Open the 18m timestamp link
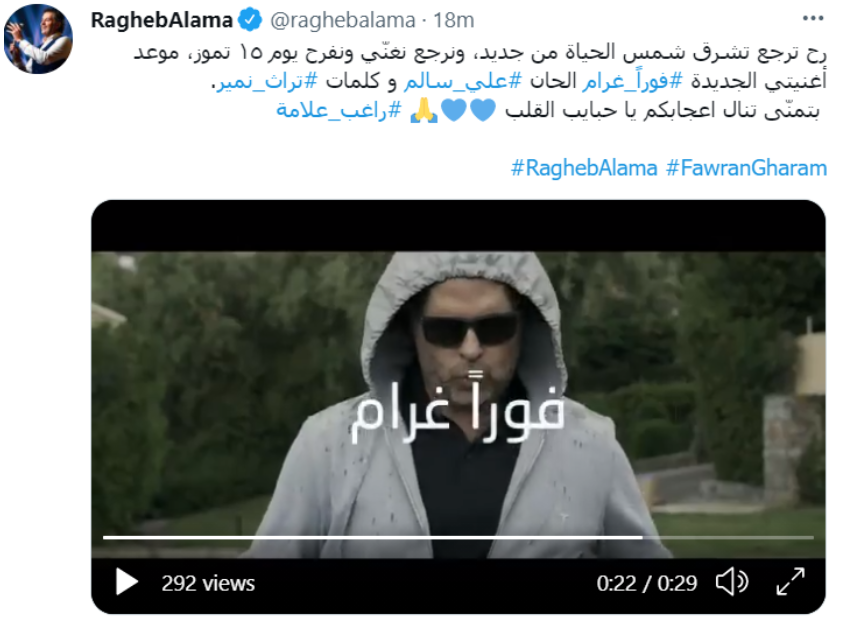 click(x=454, y=20)
